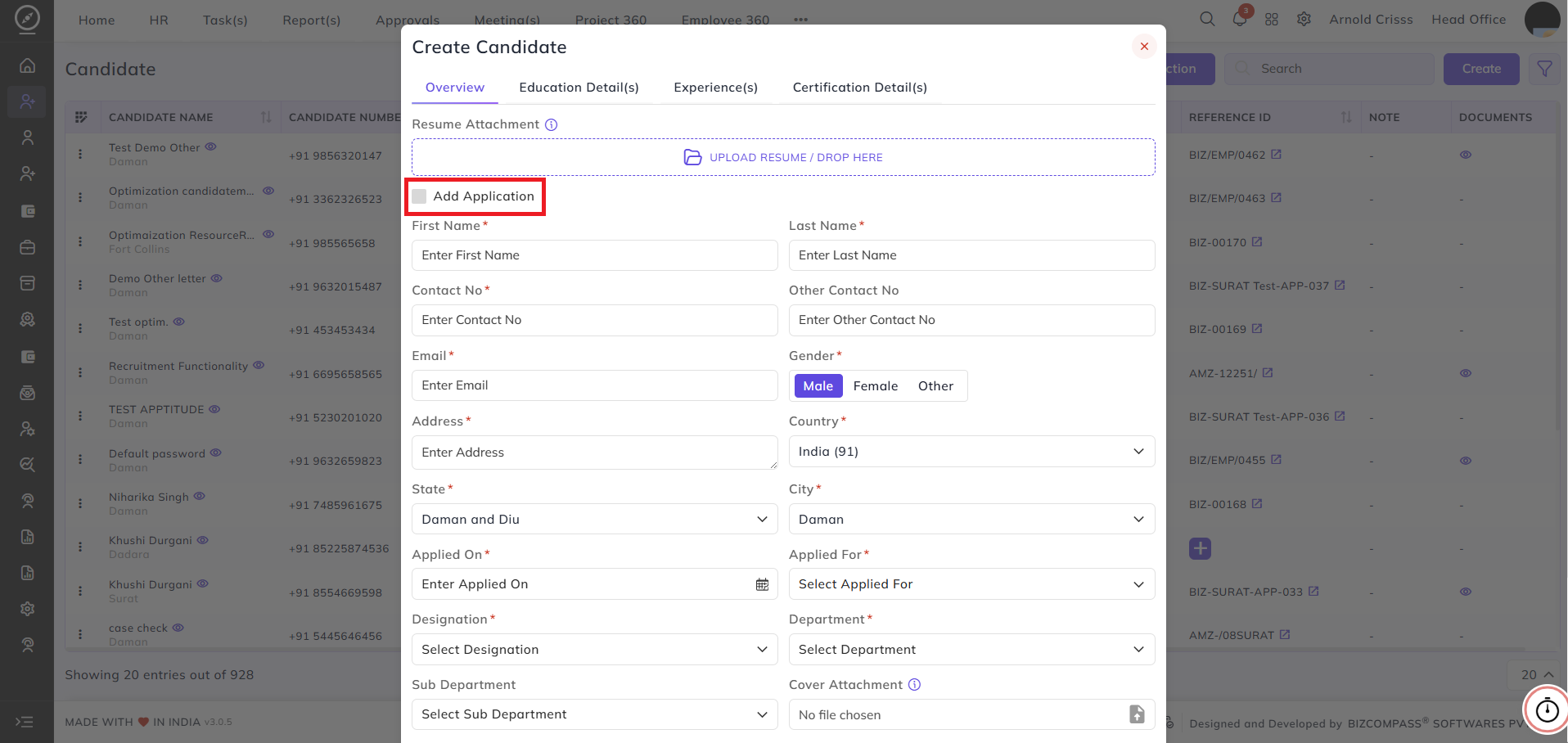Switch to Experience(s) tab
Screen dimensions: 1568x743
[715, 88]
